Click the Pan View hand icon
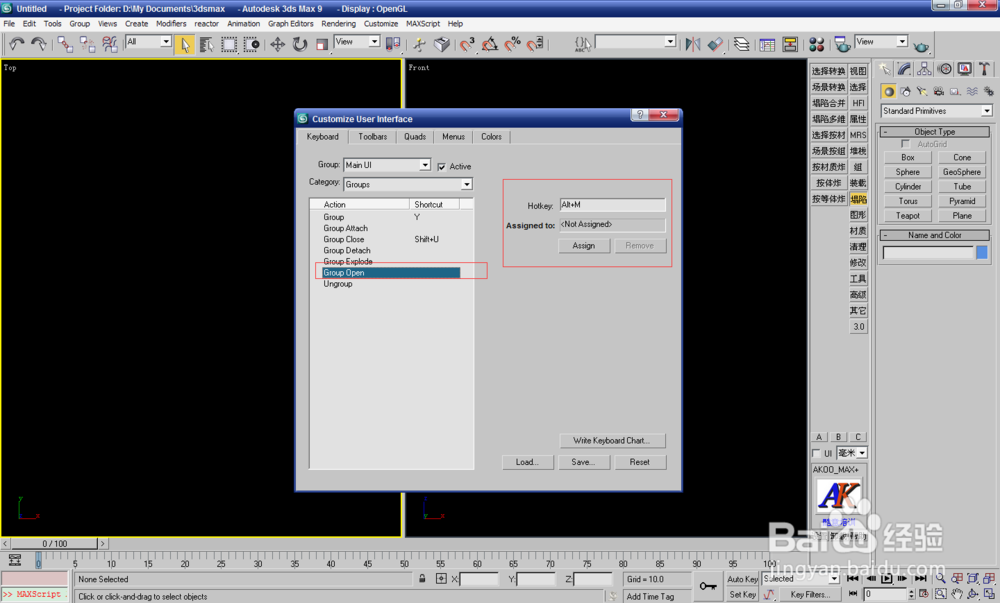The image size is (1000, 603). tap(957, 594)
